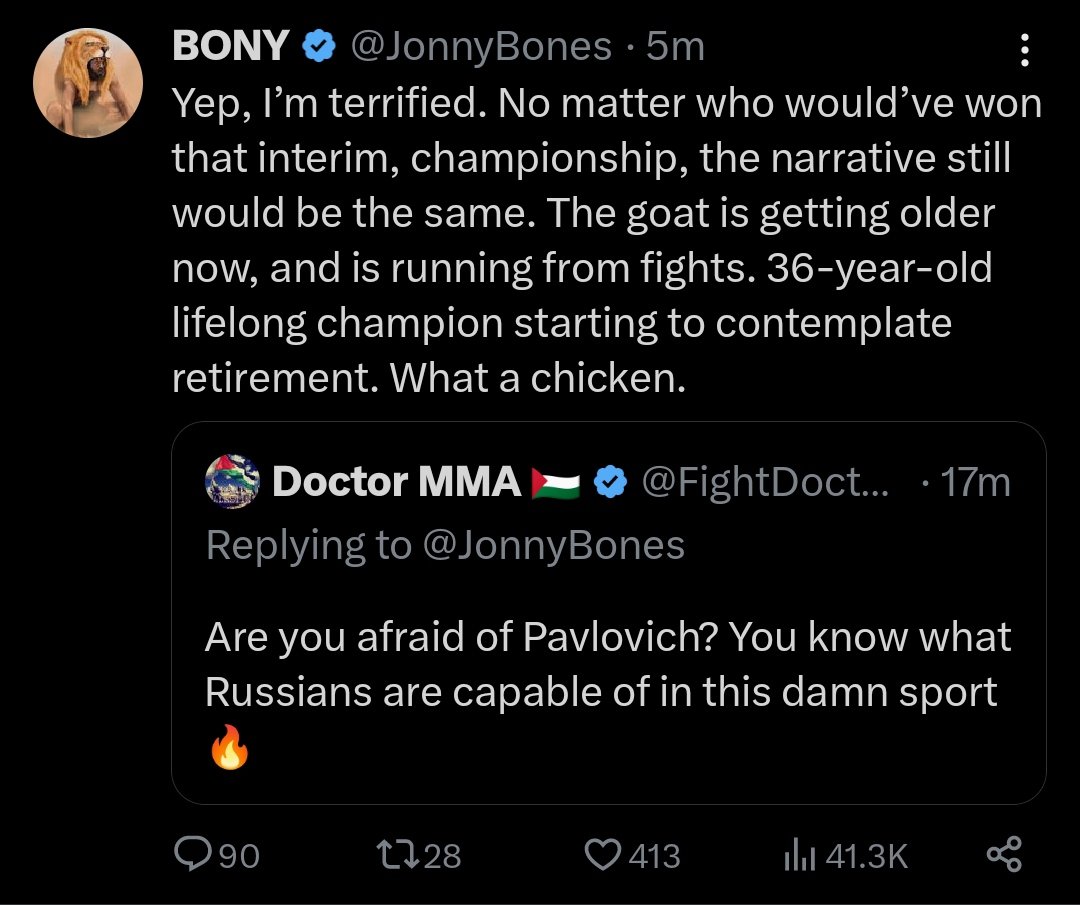Open the quoted tweet about Pavlovich
This screenshot has height=905, width=1080.
tap(608, 667)
